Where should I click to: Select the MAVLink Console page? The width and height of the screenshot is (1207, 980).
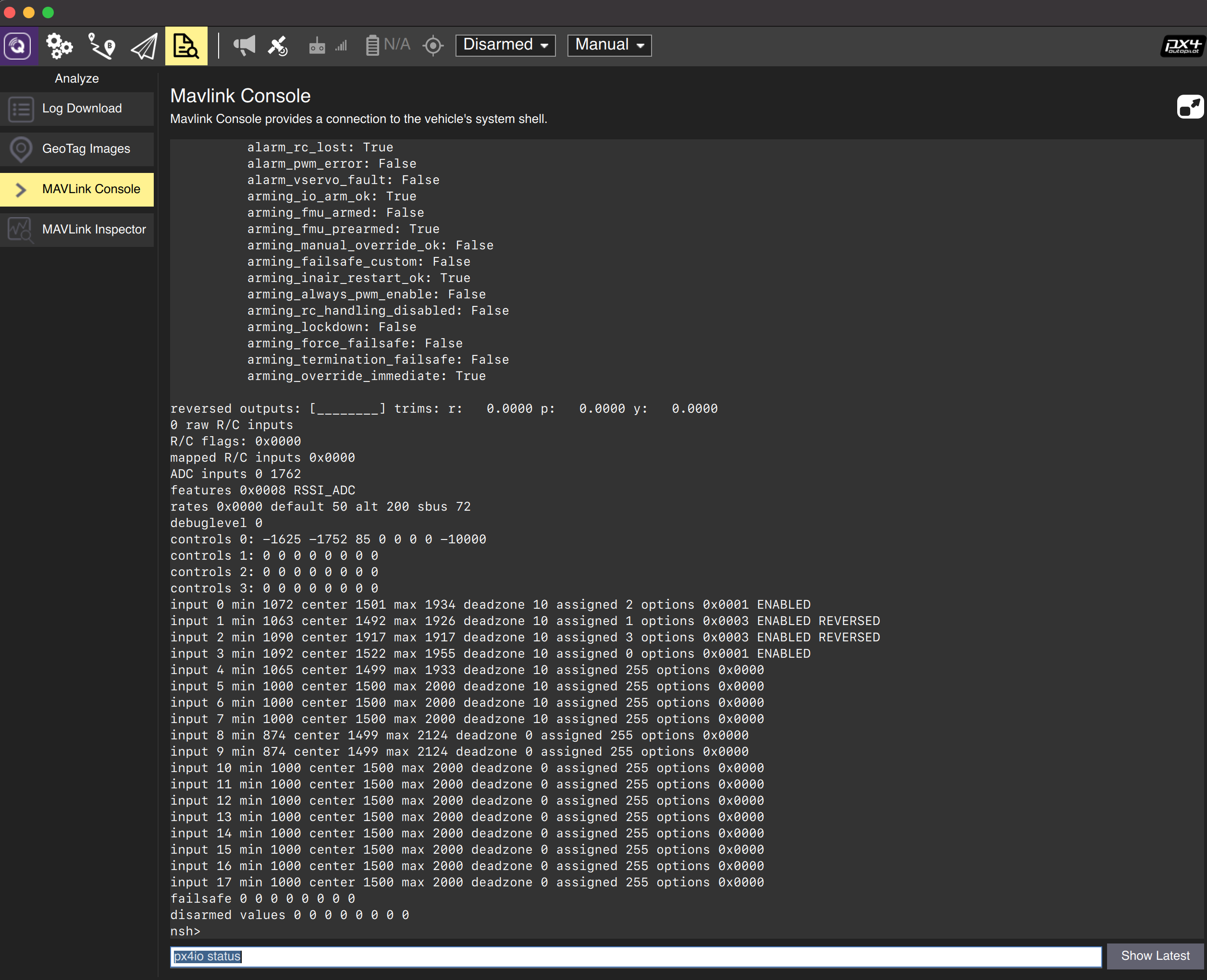point(77,189)
